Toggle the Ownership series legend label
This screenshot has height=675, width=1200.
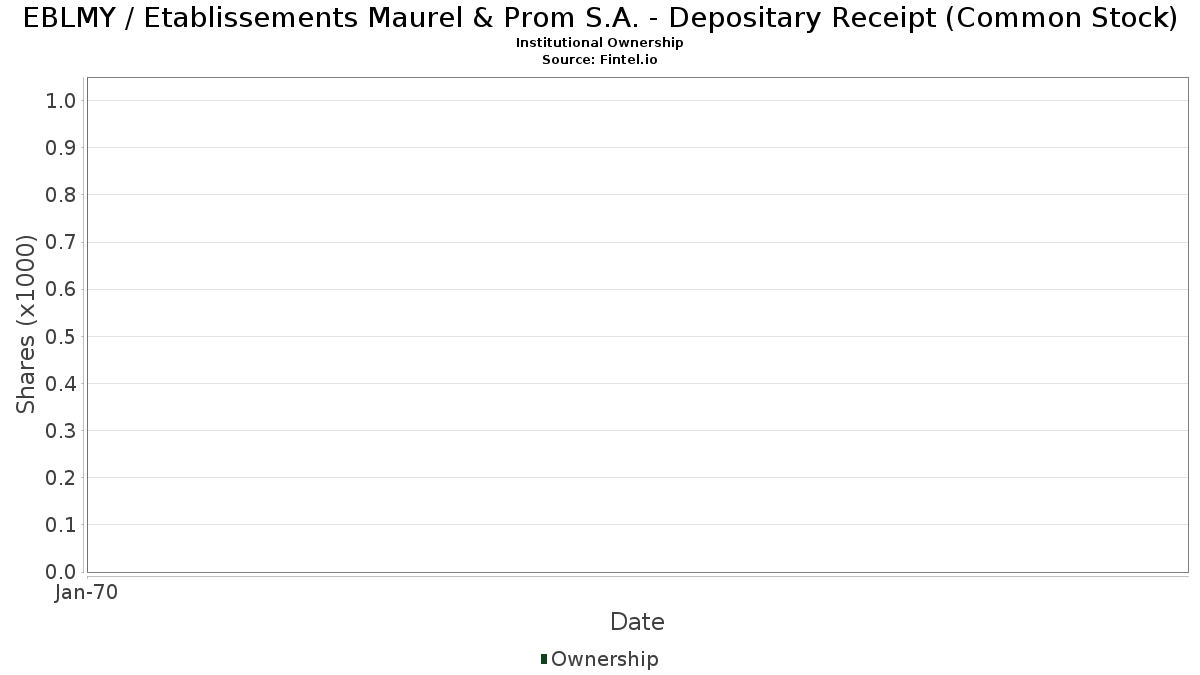click(x=604, y=659)
